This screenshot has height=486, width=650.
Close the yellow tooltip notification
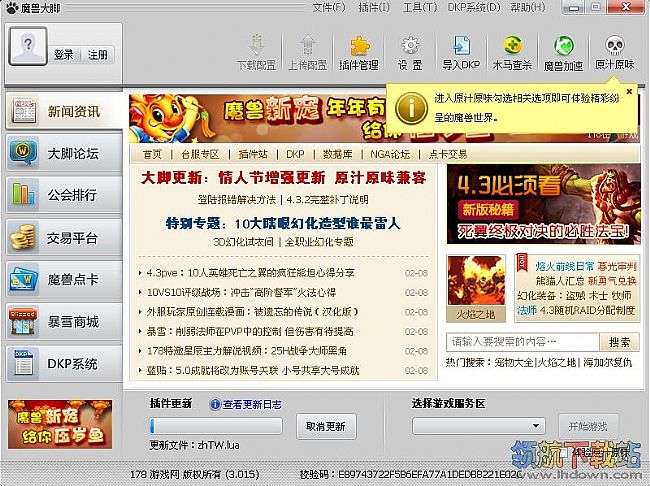(629, 92)
